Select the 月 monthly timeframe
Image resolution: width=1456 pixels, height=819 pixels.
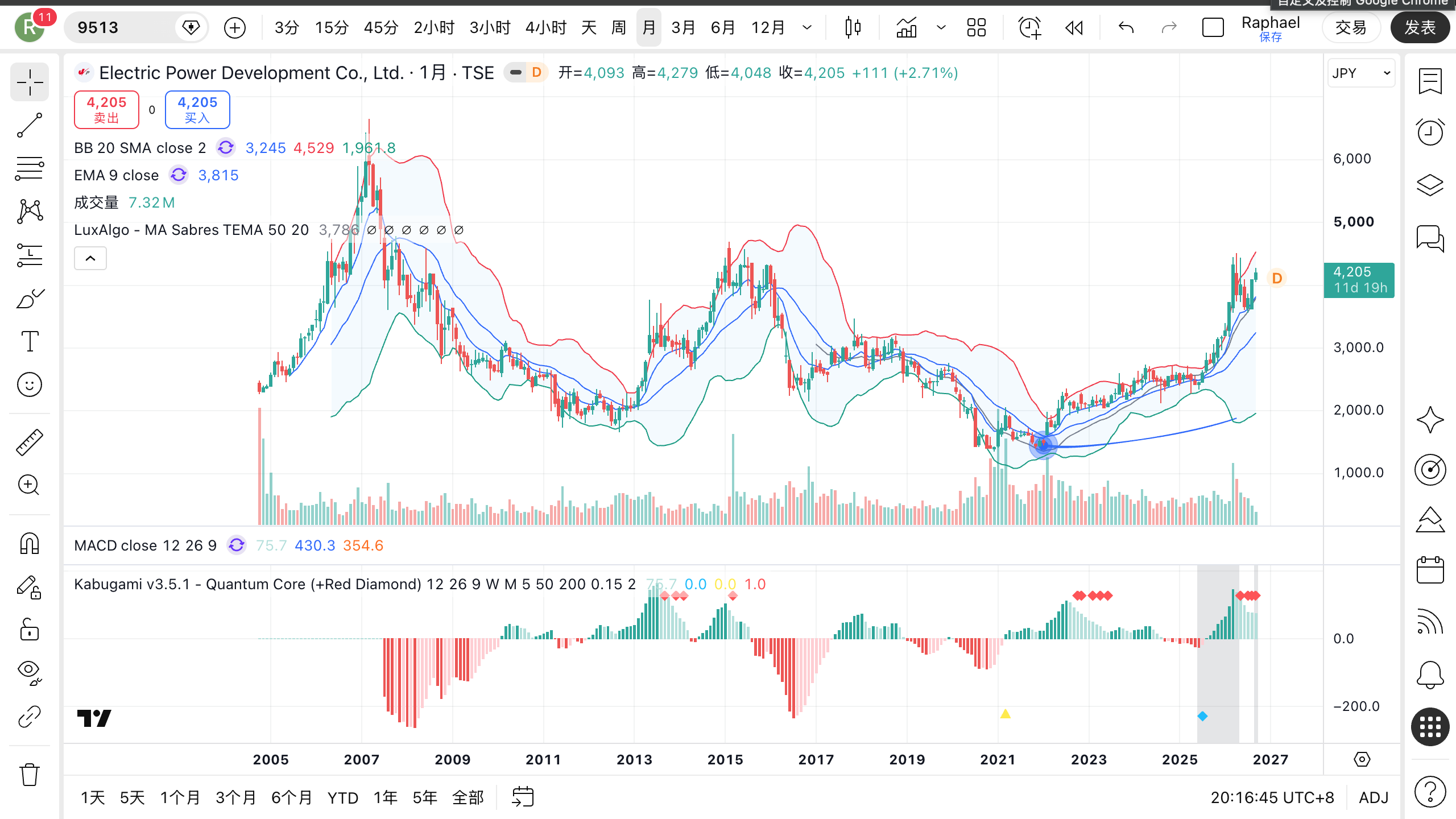pyautogui.click(x=649, y=27)
